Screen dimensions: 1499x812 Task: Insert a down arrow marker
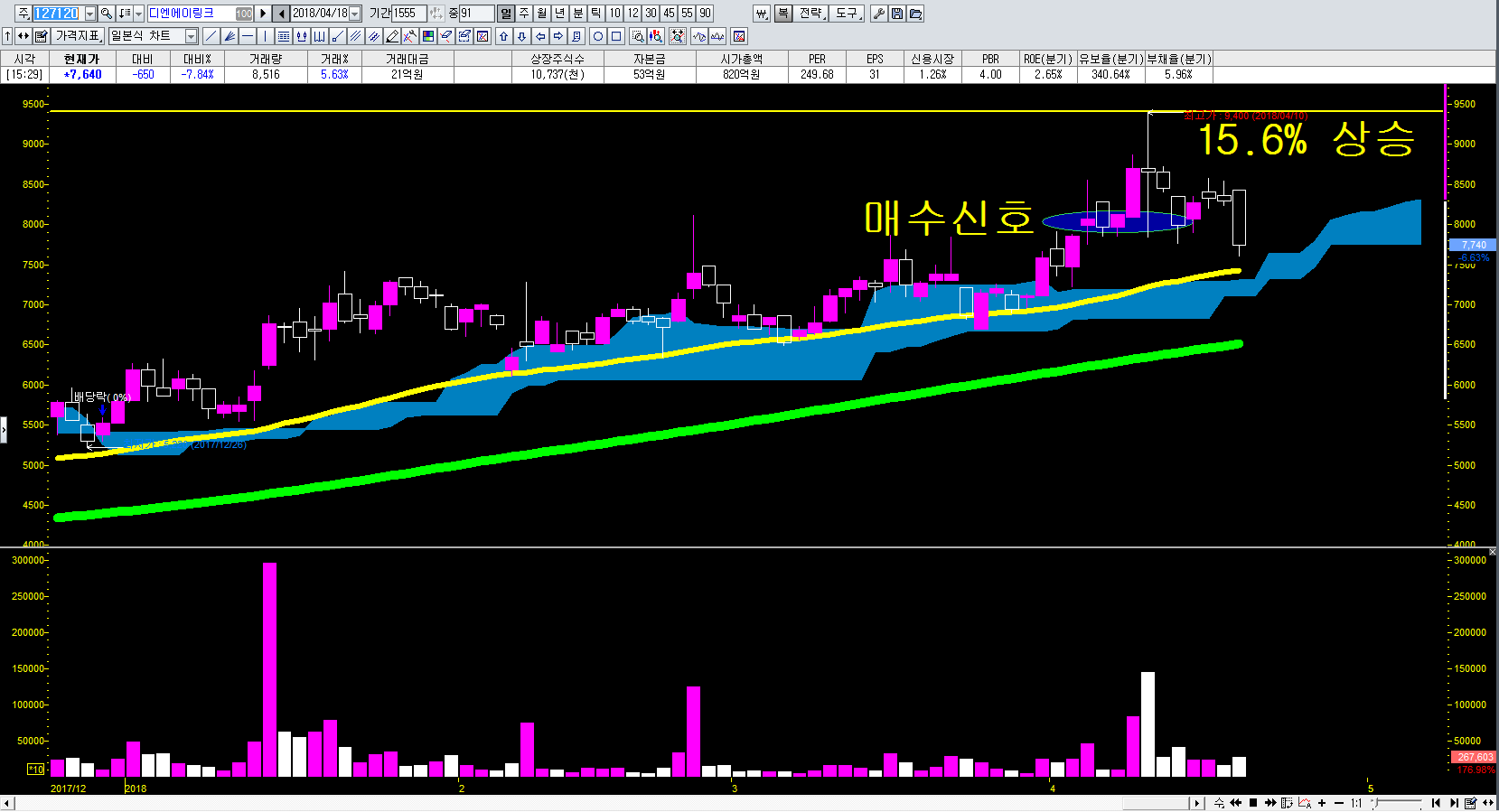click(521, 36)
